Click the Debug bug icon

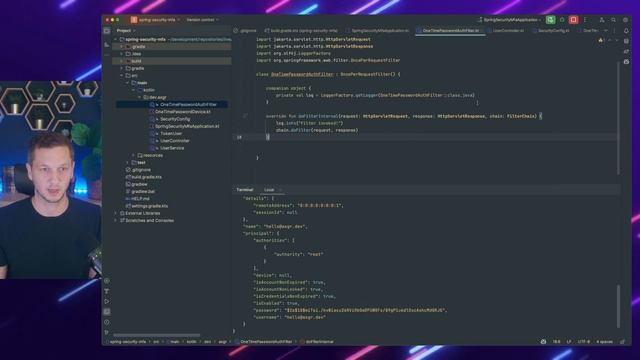tap(562, 20)
